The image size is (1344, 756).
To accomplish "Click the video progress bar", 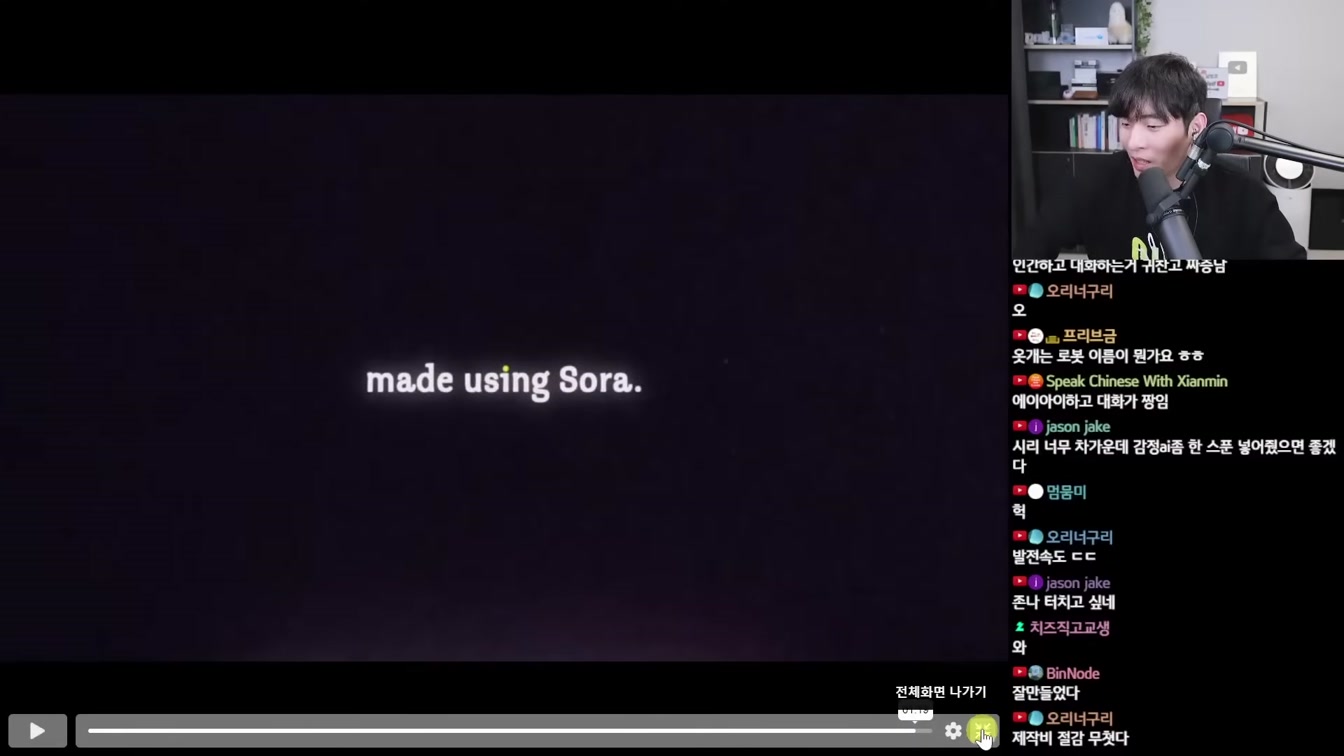I will [x=509, y=731].
